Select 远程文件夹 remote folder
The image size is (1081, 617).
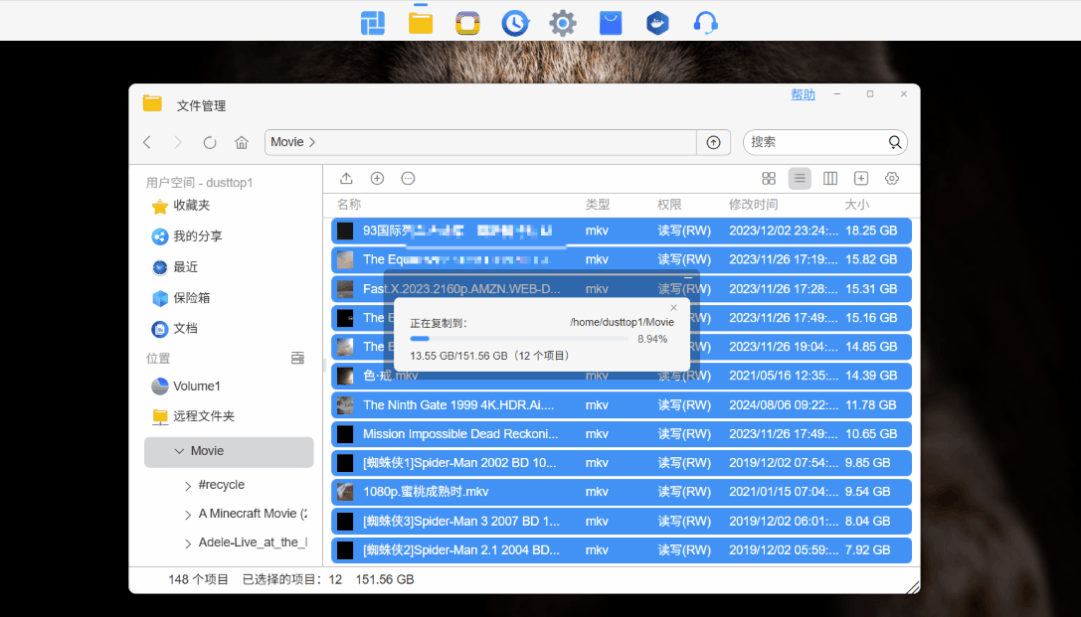(x=192, y=416)
